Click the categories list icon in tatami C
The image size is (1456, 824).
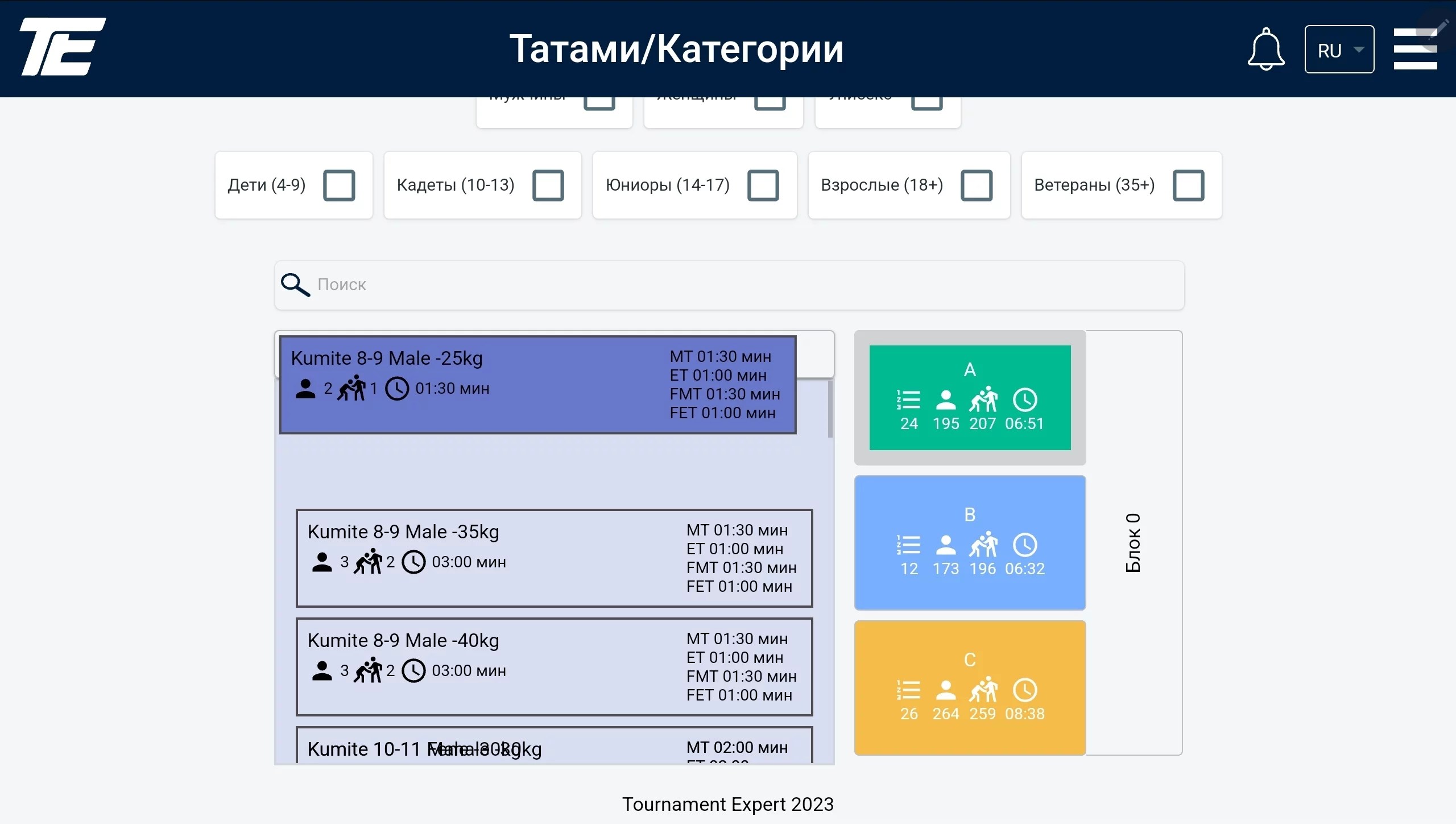(x=908, y=690)
